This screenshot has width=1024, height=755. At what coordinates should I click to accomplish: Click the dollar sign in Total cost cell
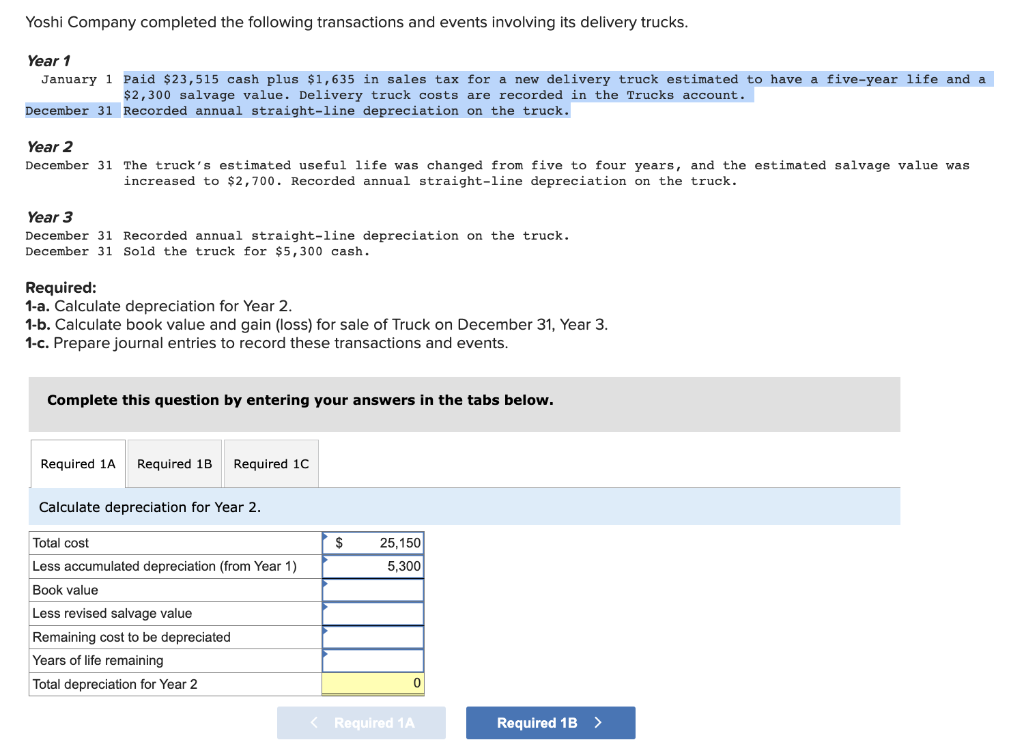(339, 543)
